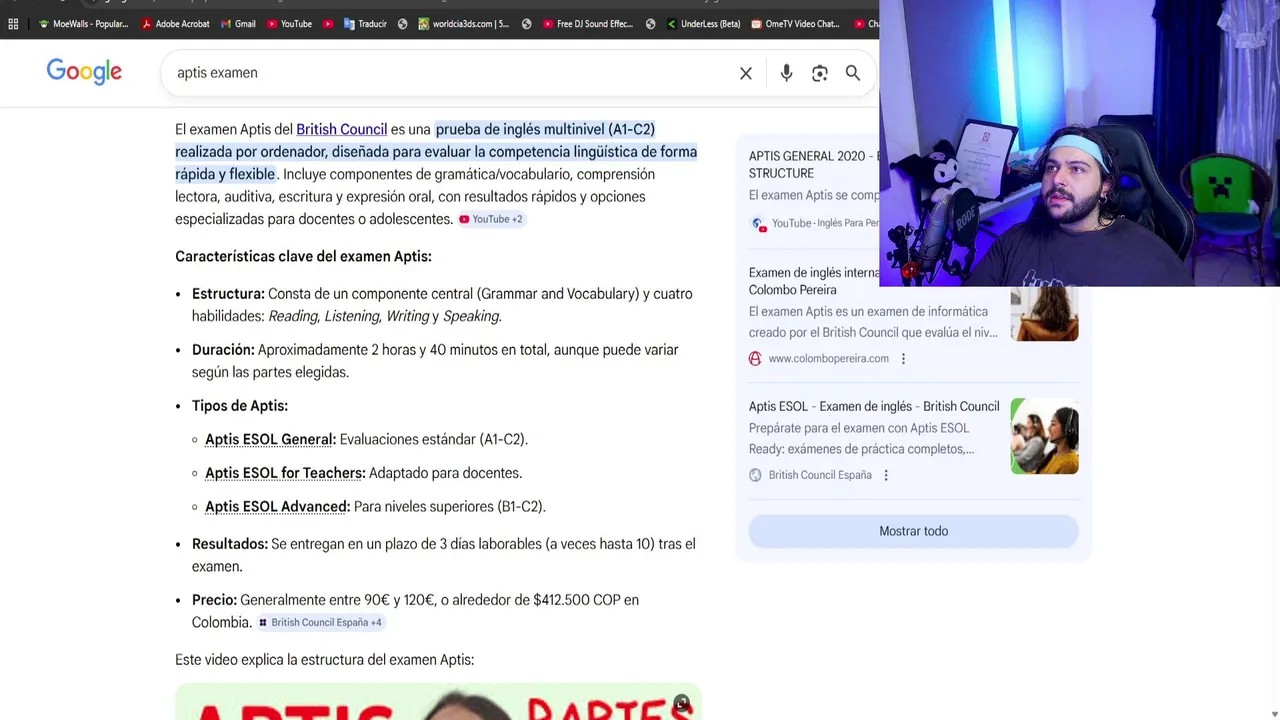The height and width of the screenshot is (720, 1280).
Task: Edit the 'aptis examen' search field
Action: point(450,73)
